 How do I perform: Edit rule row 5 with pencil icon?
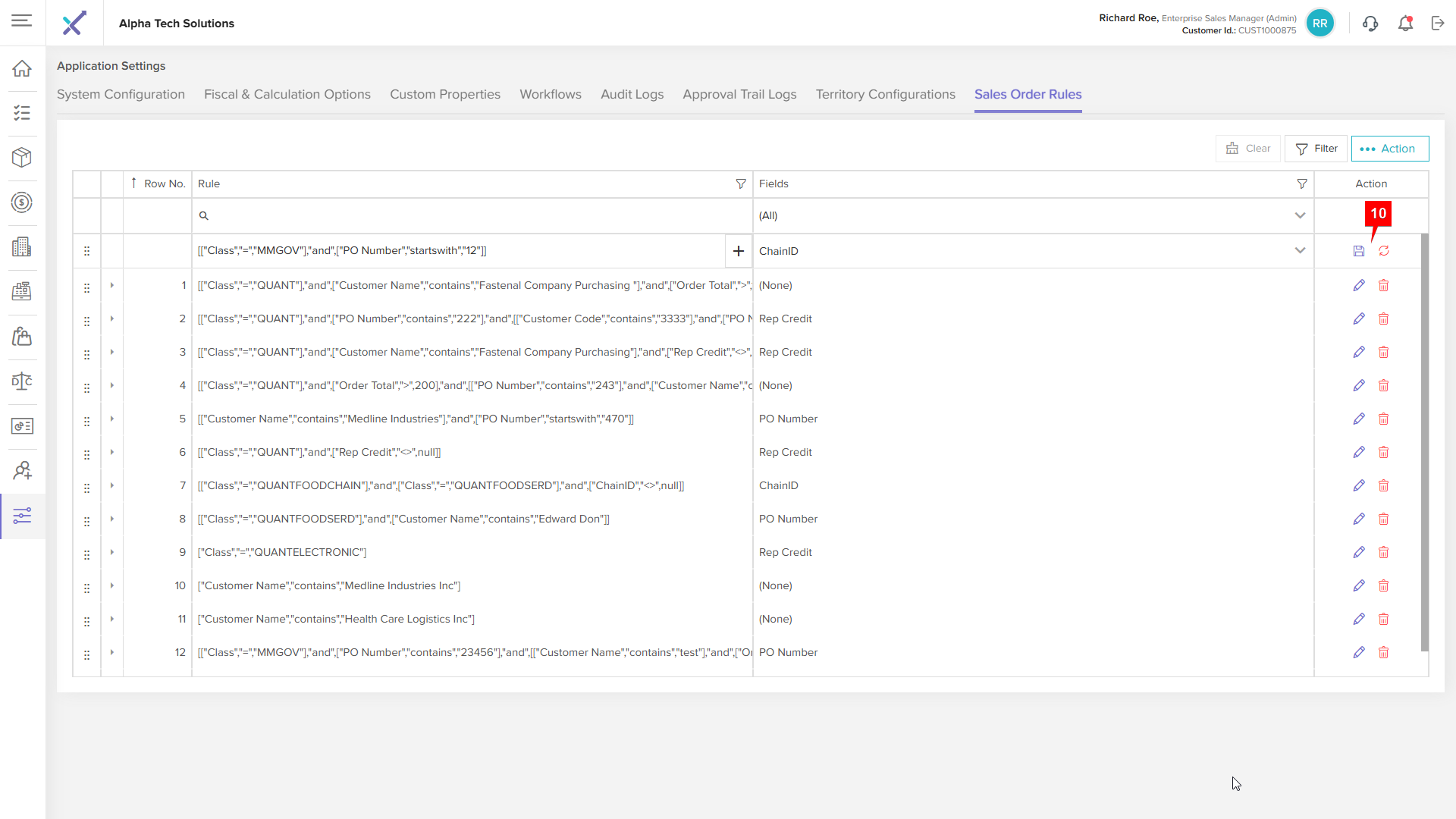(1358, 419)
